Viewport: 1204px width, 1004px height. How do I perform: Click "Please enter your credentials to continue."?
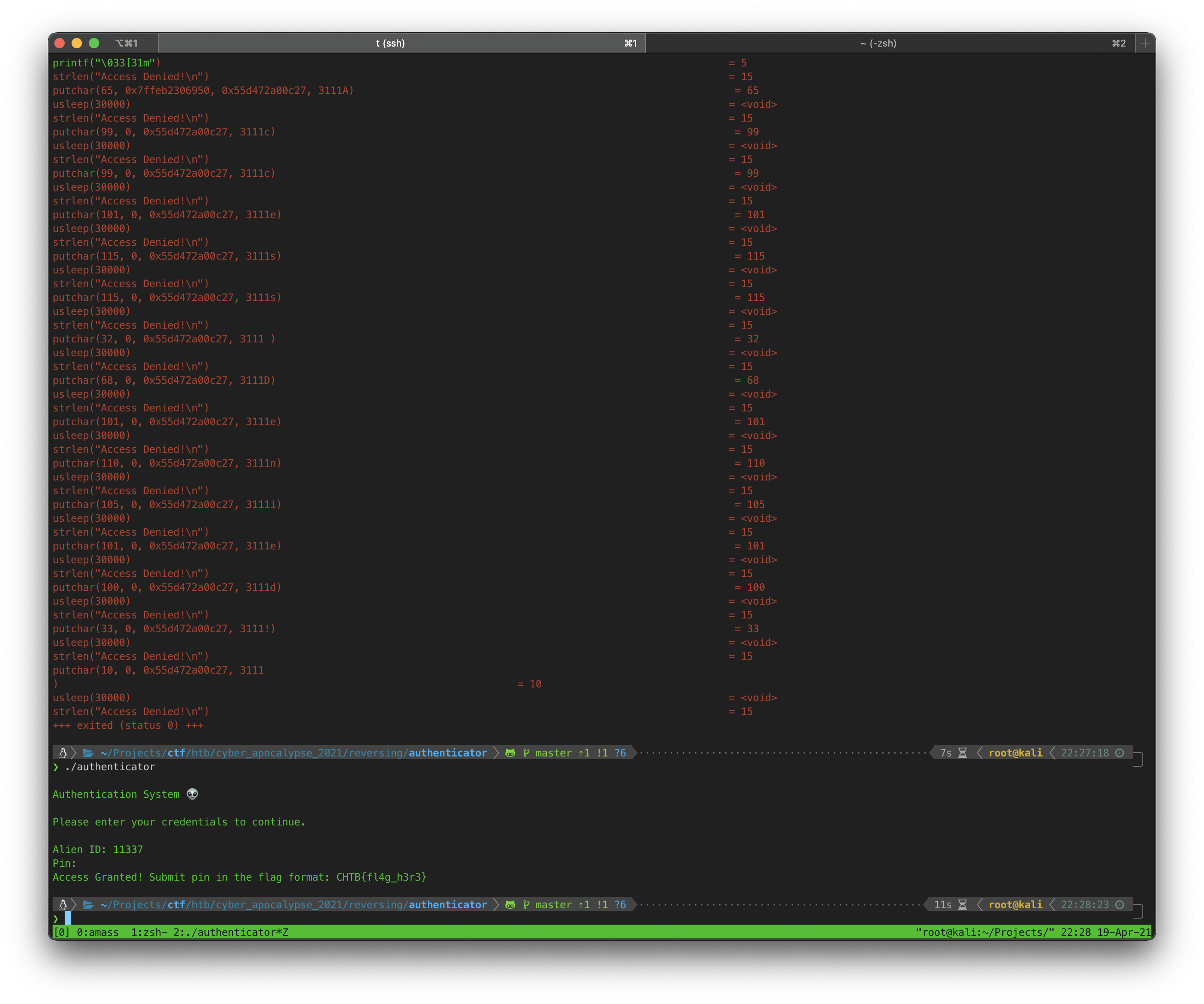pos(179,822)
